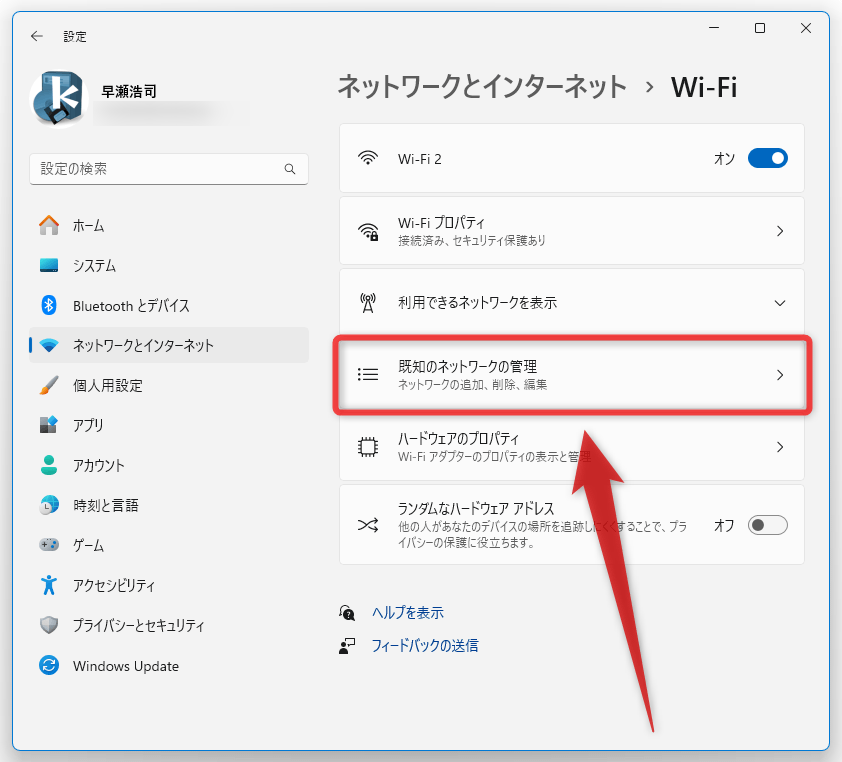This screenshot has height=762, width=842.
Task: Click the shuffle icon for ランダムなハードウェア アドレス
Action: click(x=368, y=525)
